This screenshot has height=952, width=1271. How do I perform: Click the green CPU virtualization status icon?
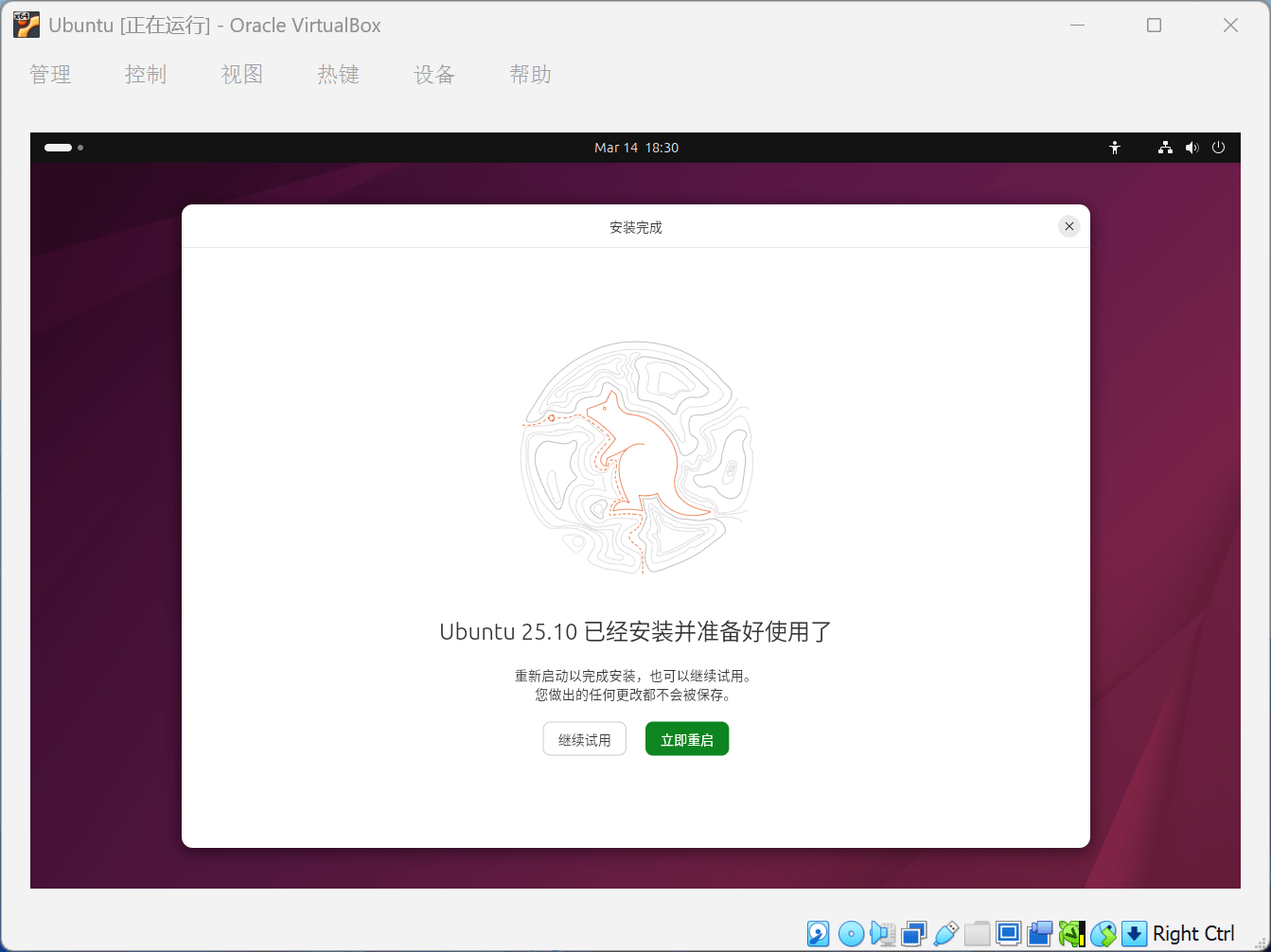coord(1071,934)
